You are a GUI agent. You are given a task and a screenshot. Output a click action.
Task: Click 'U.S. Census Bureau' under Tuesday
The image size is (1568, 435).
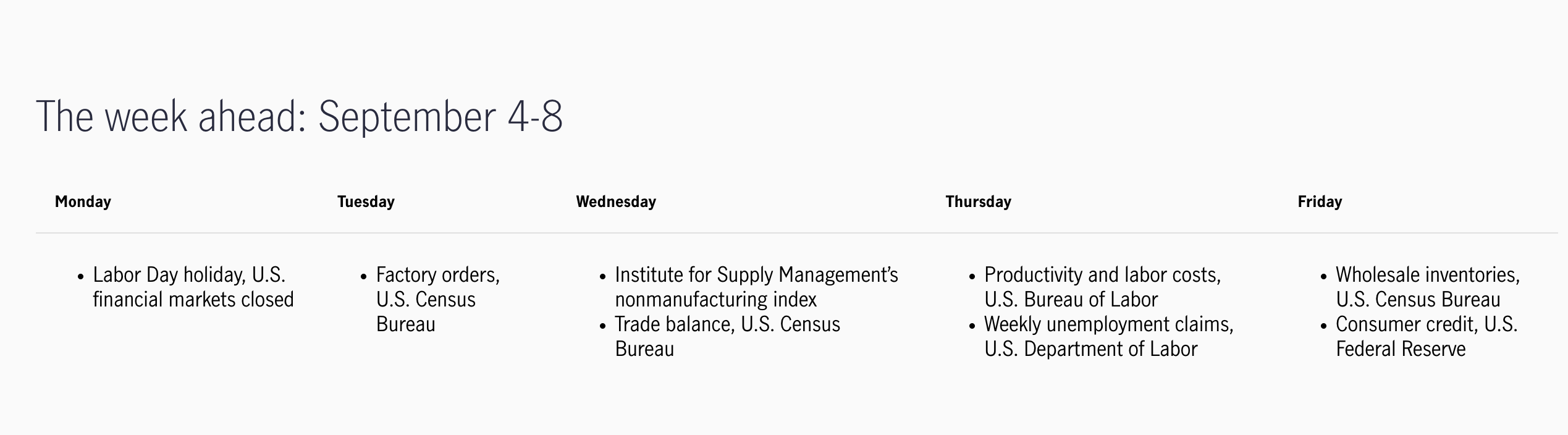coord(426,311)
